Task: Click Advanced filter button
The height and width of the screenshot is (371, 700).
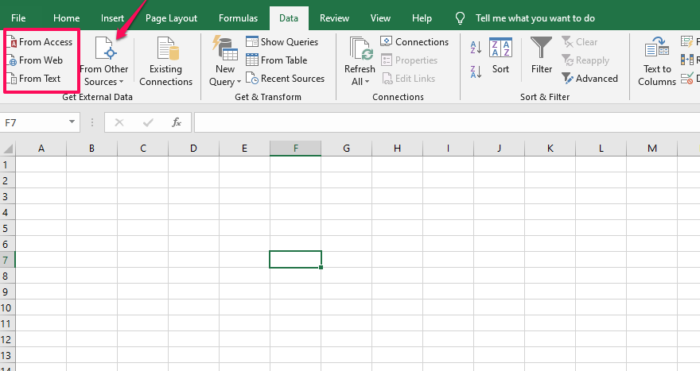Action: (590, 79)
